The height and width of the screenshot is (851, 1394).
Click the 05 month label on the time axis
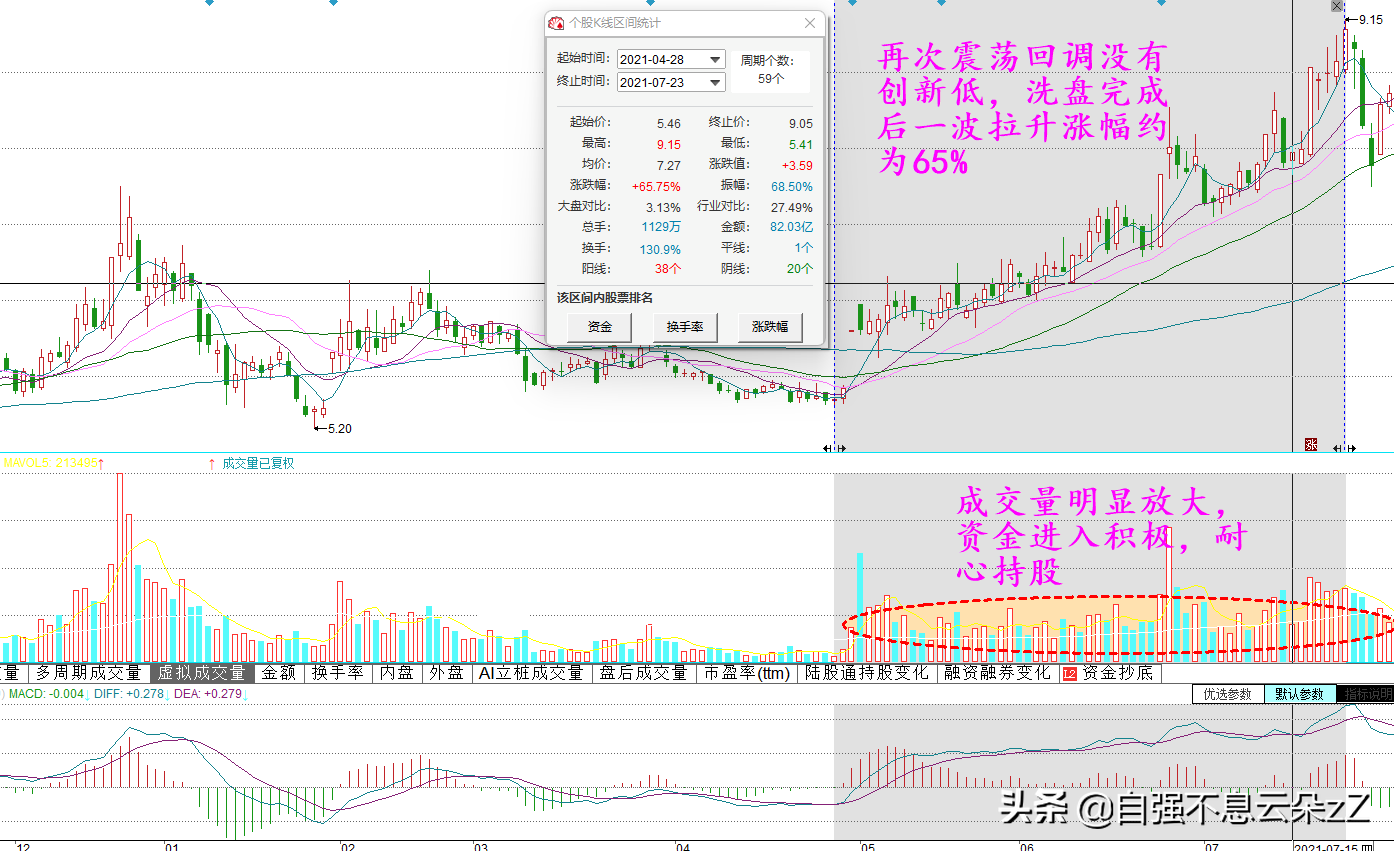pyautogui.click(x=867, y=846)
